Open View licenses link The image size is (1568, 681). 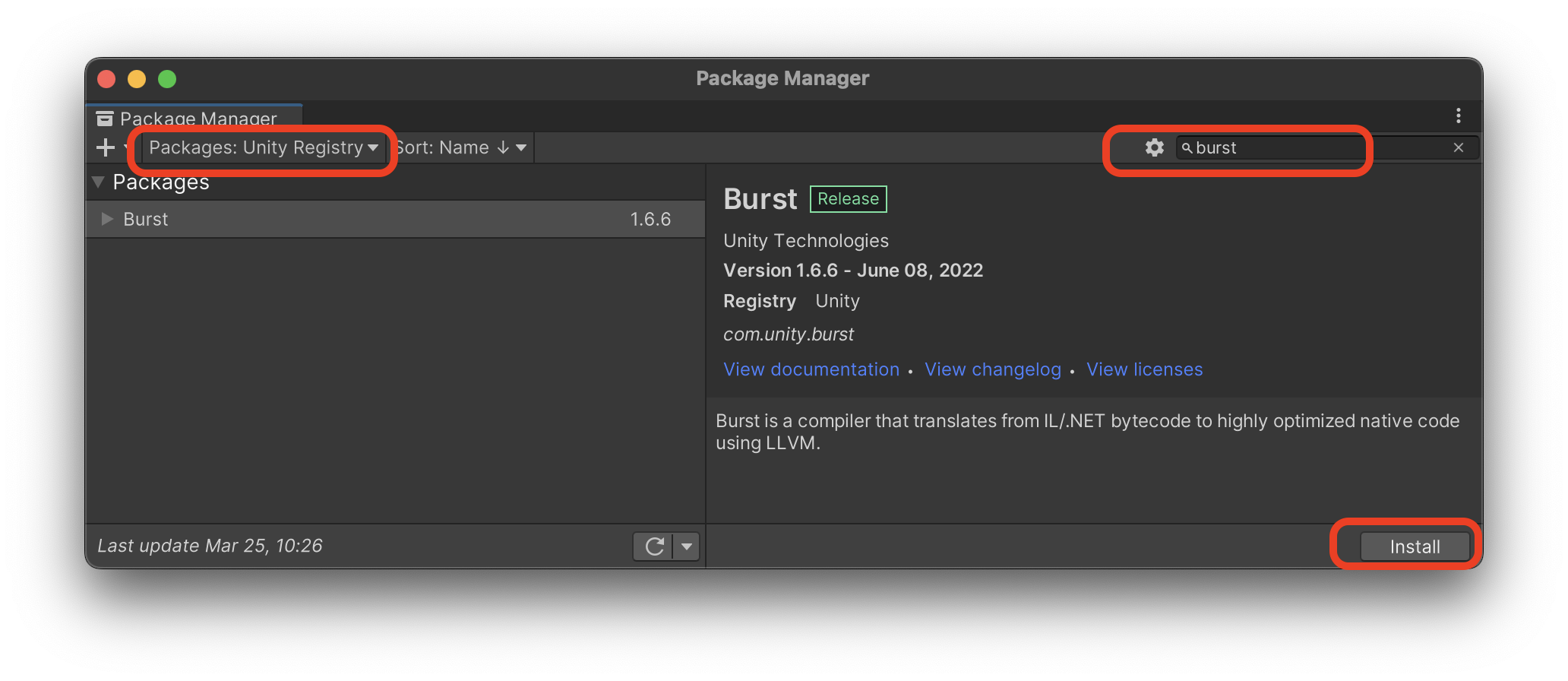point(1145,369)
